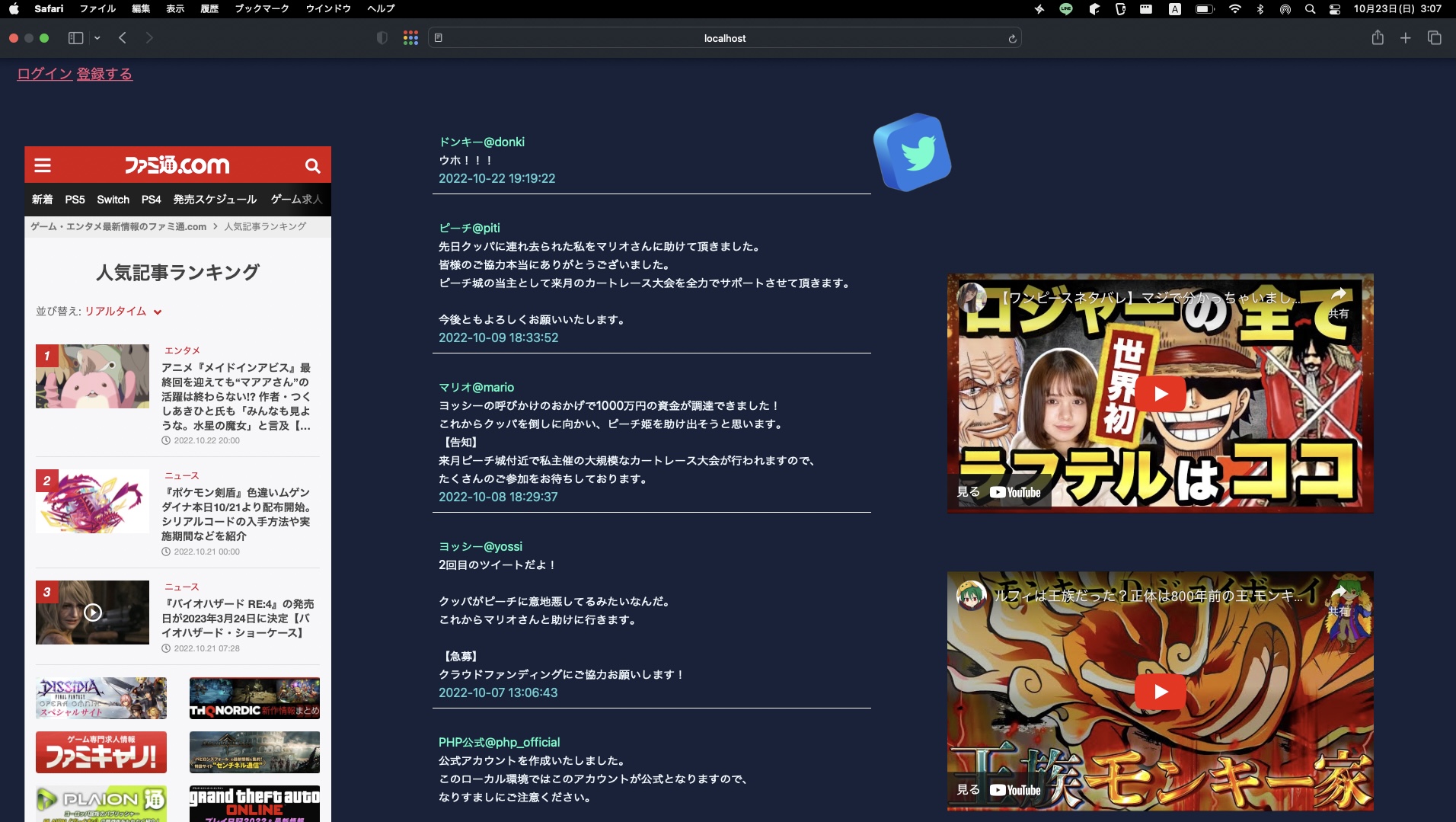This screenshot has height=822, width=1456.
Task: Expand the リアルタイム sort dropdown
Action: [x=123, y=312]
